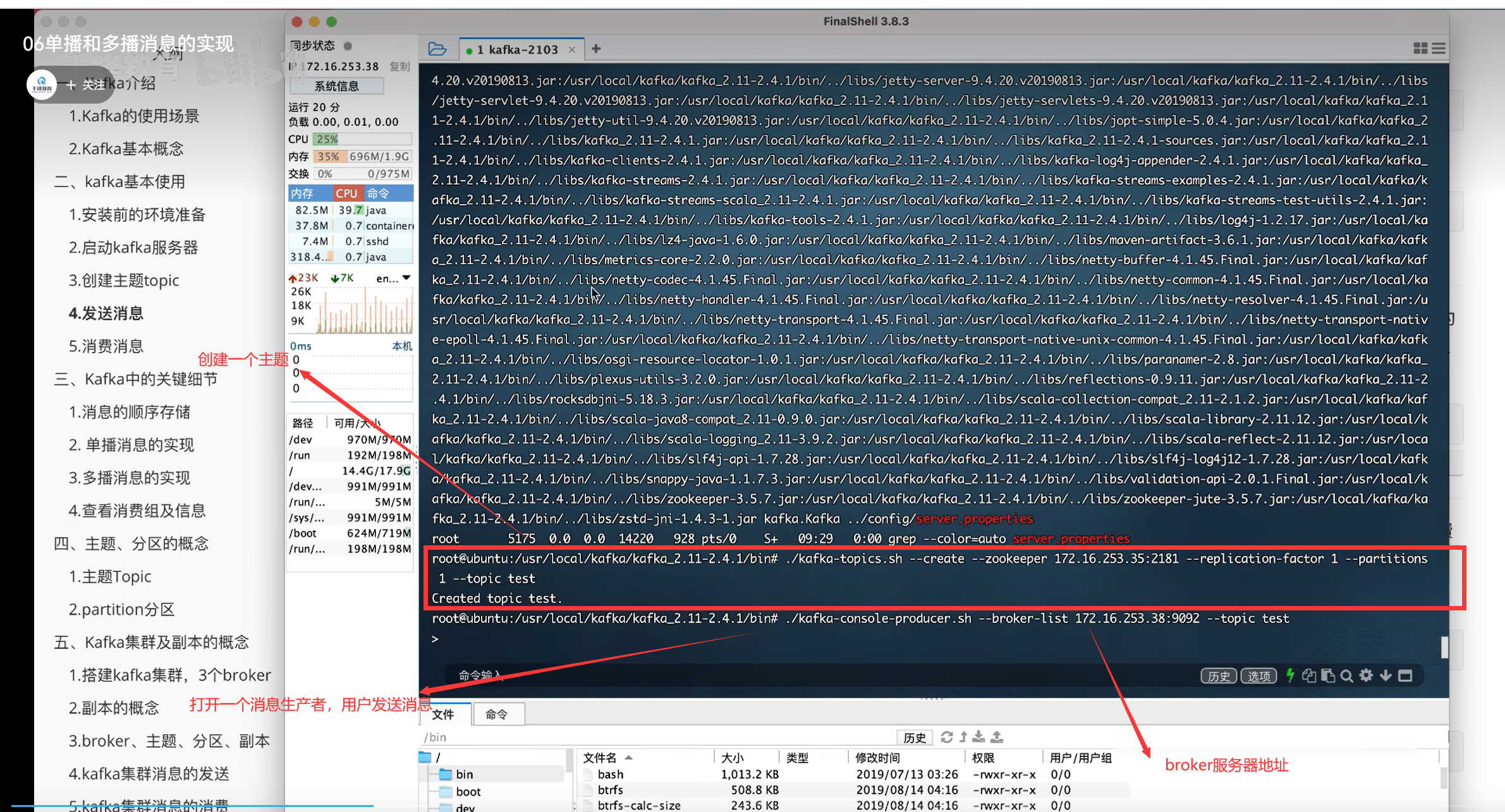The image size is (1505, 812).
Task: Open the connection manager folder icon
Action: (x=437, y=49)
